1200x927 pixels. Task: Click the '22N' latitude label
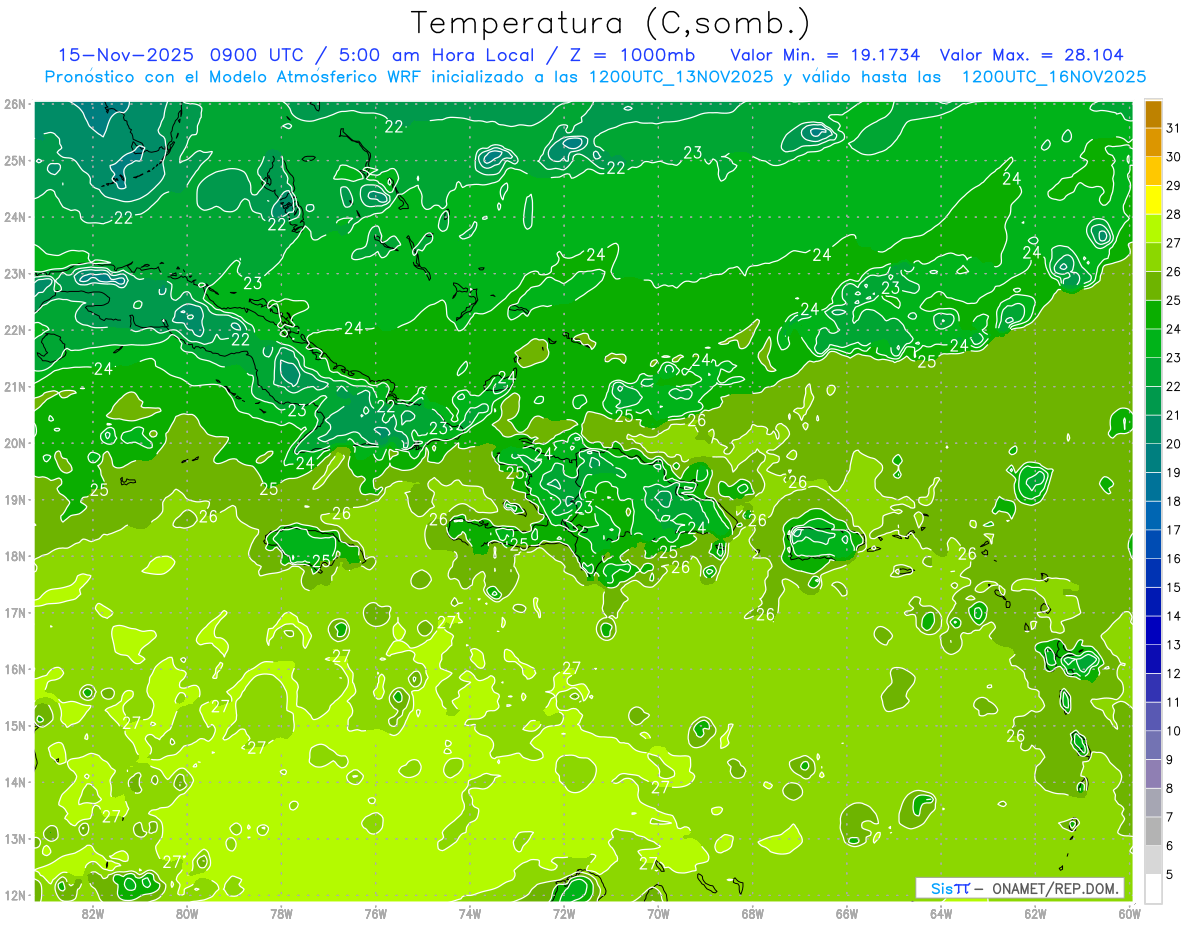click(15, 330)
